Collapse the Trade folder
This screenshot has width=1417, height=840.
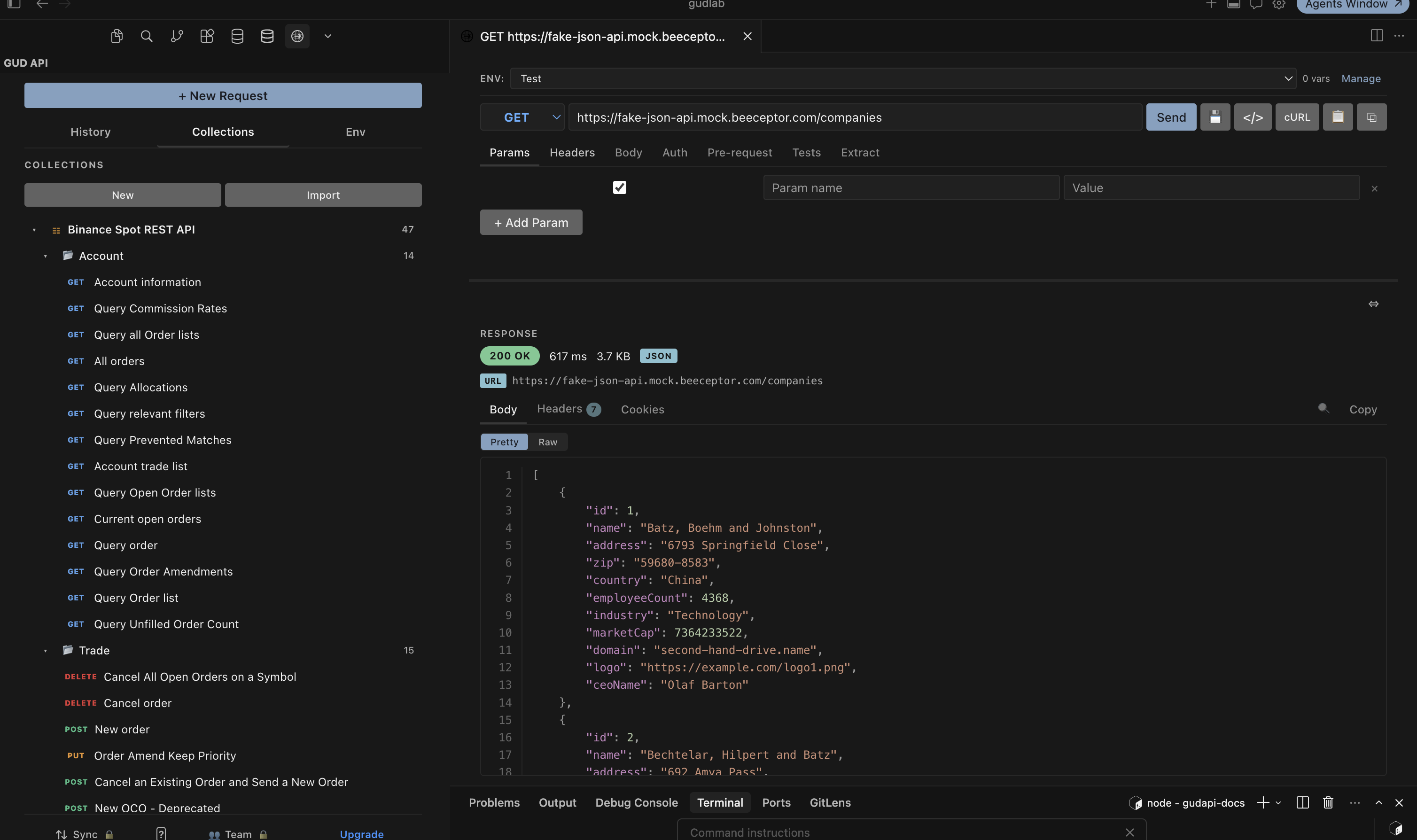(x=45, y=650)
